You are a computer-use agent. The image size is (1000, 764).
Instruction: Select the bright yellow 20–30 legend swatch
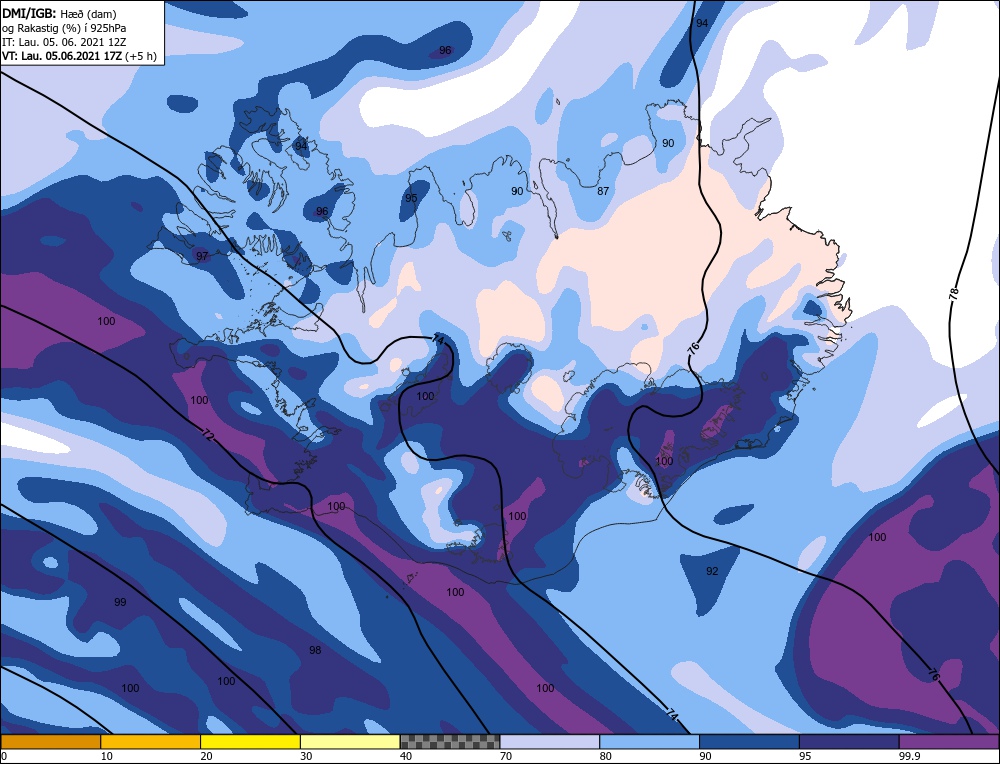pyautogui.click(x=250, y=741)
